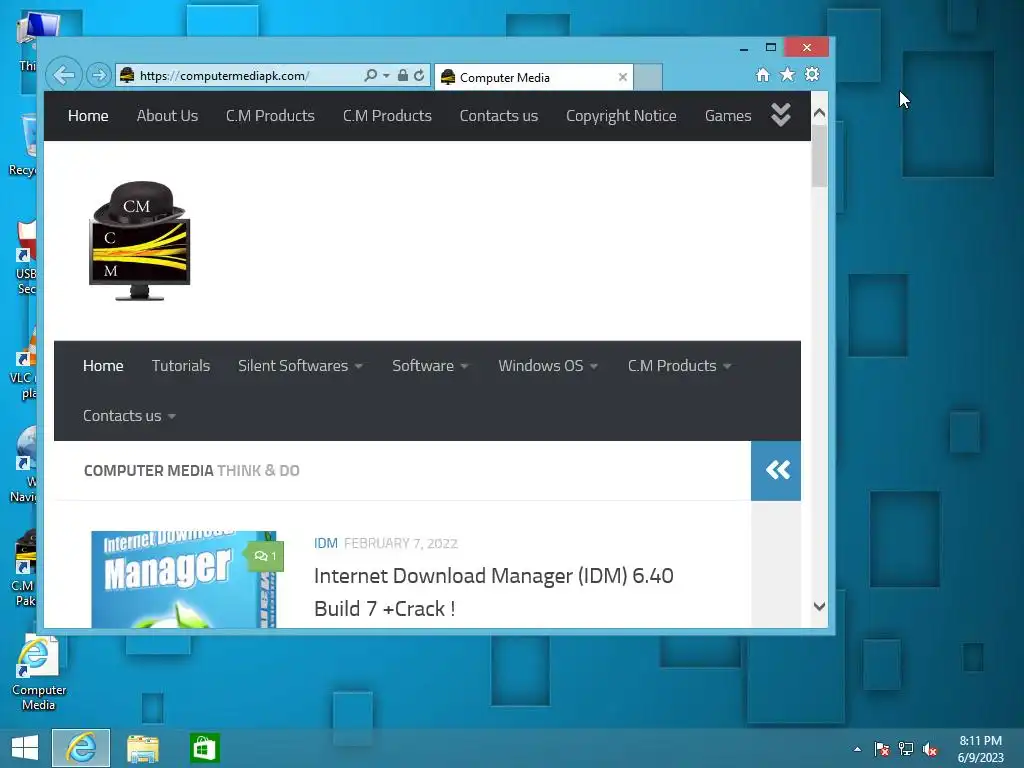Open Contacts us in top navigation bar
The height and width of the screenshot is (768, 1024).
499,116
